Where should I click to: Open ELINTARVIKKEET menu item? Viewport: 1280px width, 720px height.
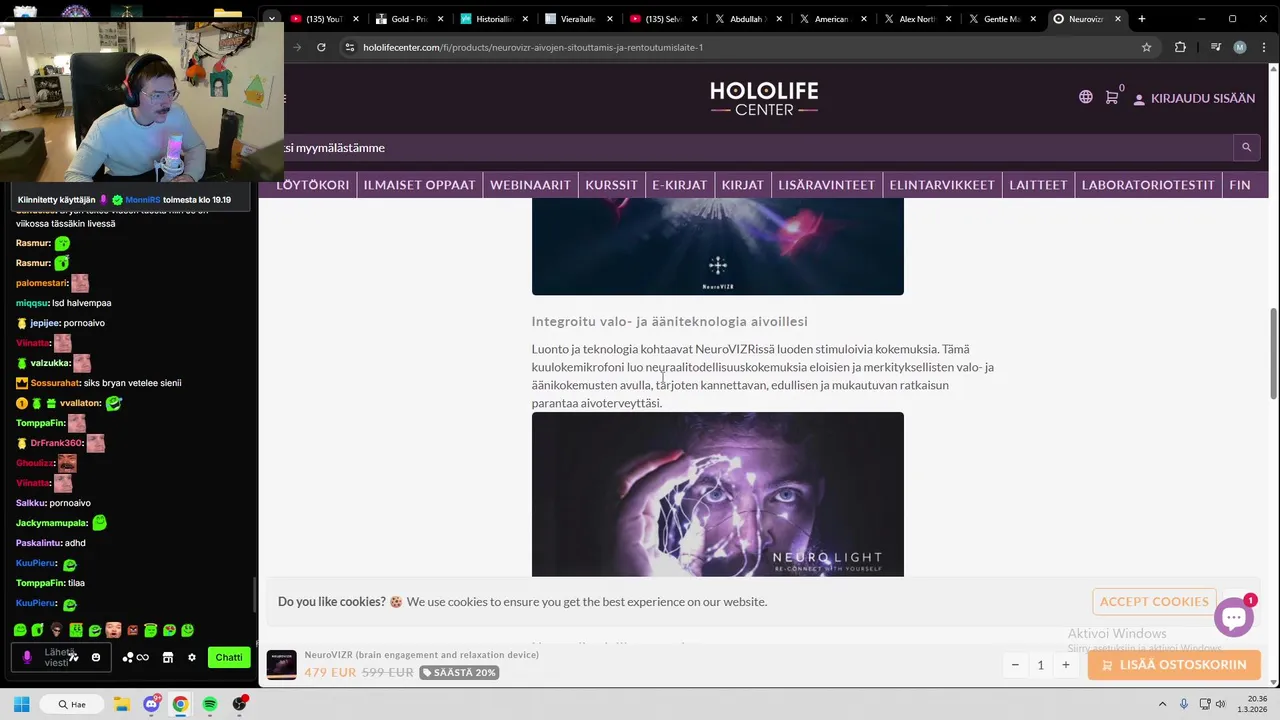[x=942, y=185]
